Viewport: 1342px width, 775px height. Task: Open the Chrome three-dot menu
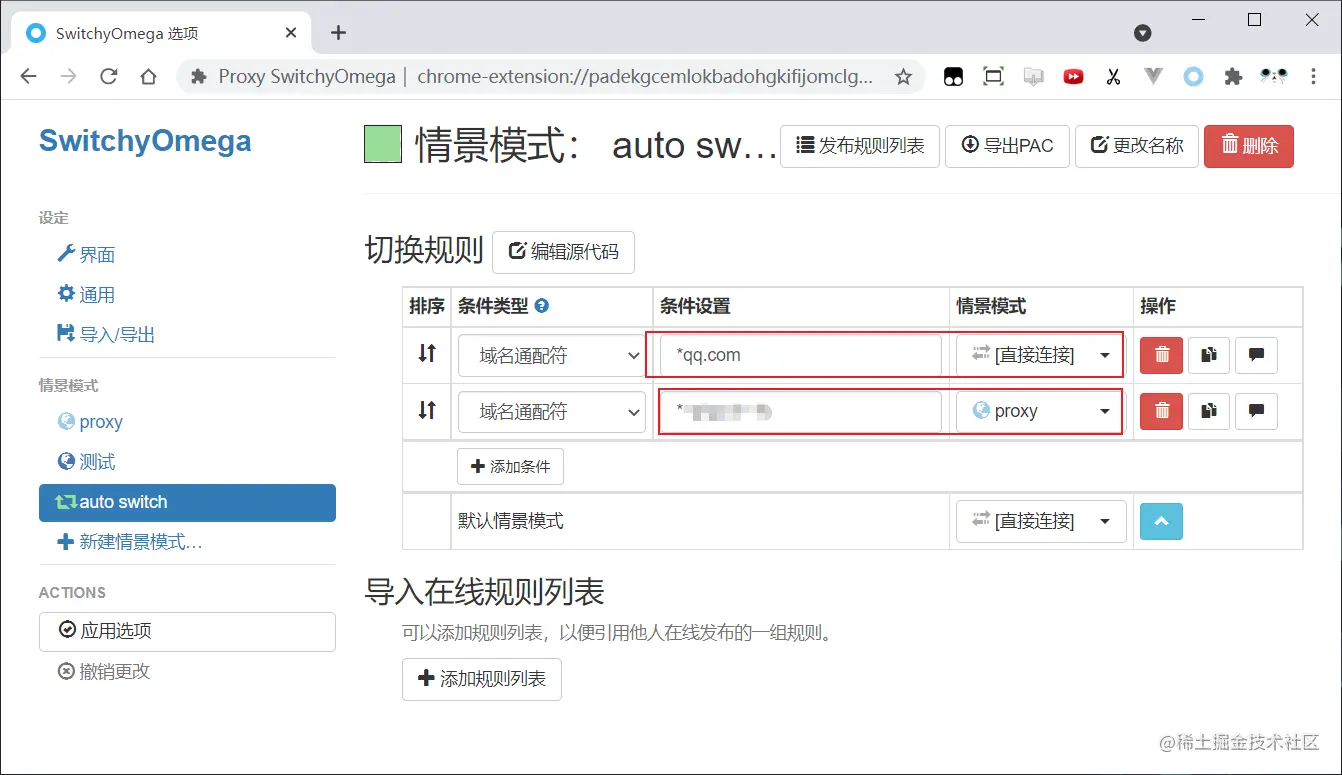coord(1313,77)
